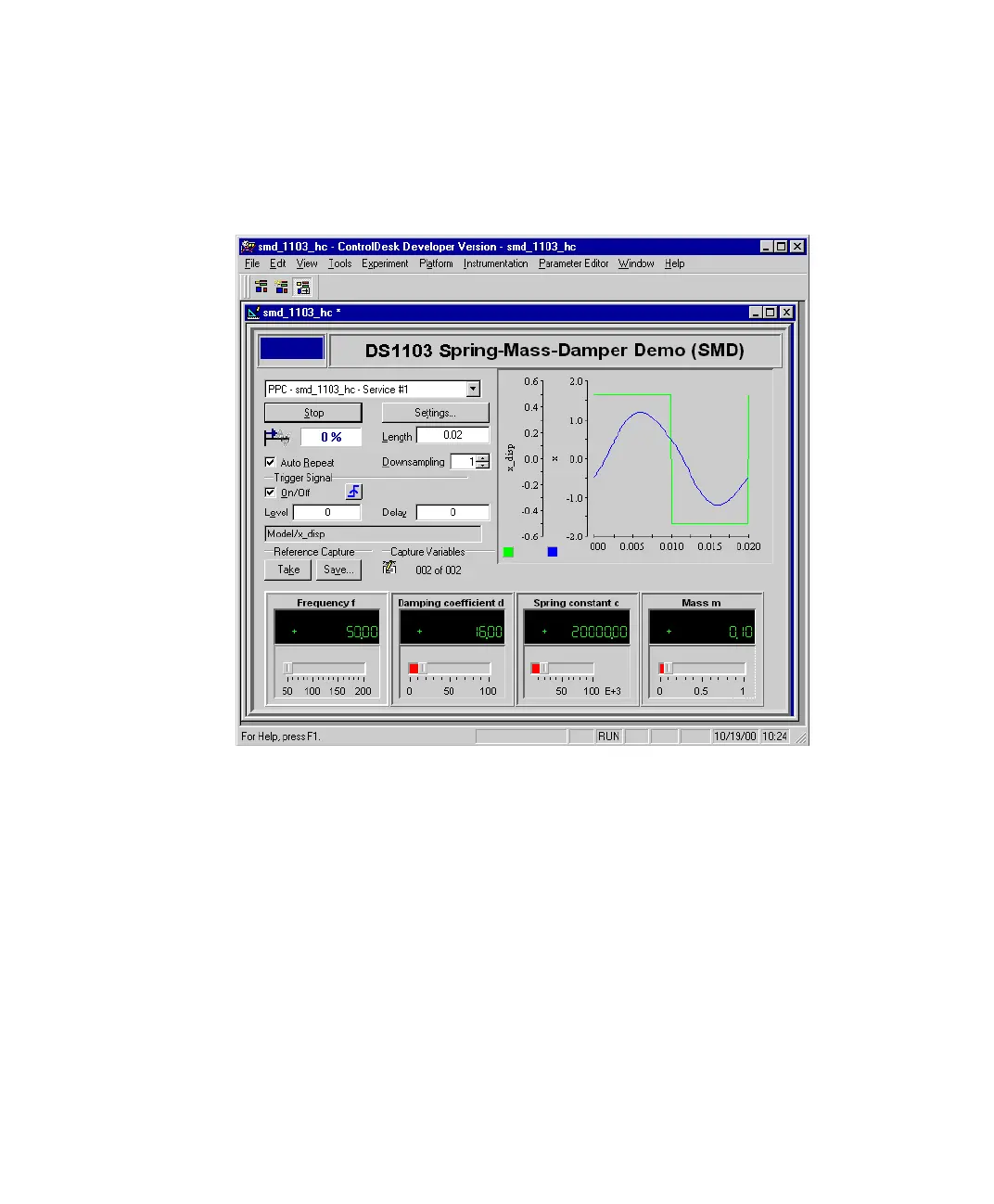
Task: Click the trigger Level input field
Action: pyautogui.click(x=326, y=512)
